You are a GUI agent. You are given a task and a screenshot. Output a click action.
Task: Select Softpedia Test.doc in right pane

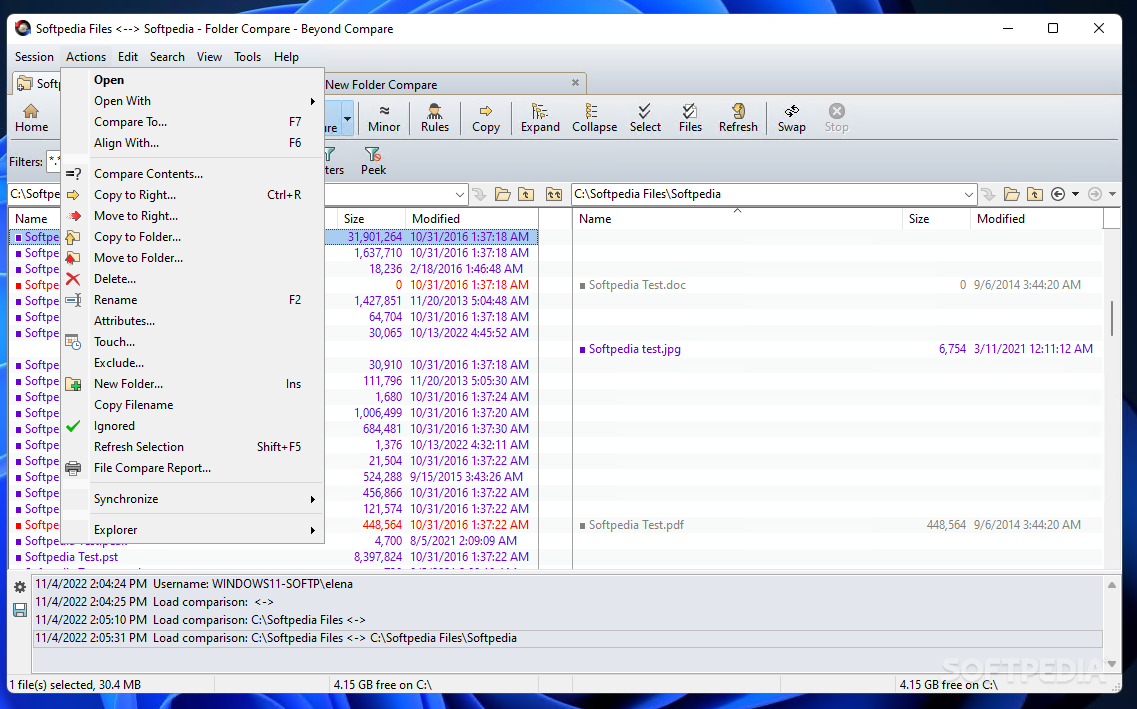pos(637,285)
